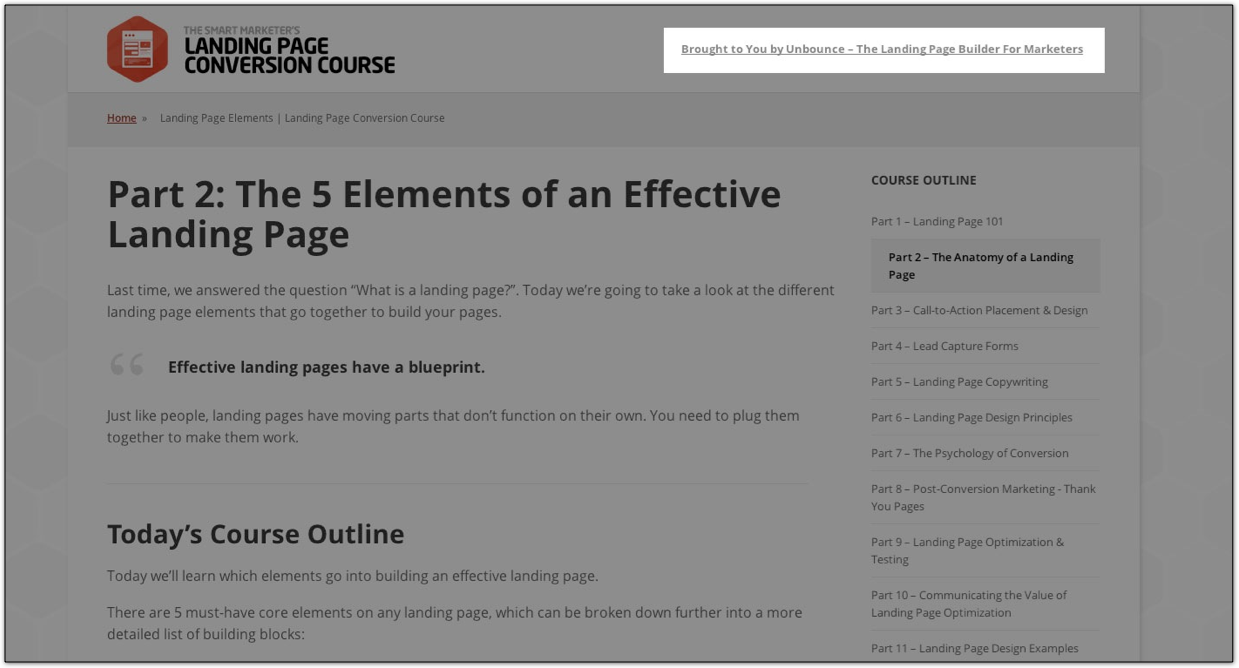Image resolution: width=1239 pixels, height=668 pixels.
Task: Open Part 10 – Communicating the Value of Optimization
Action: pos(968,603)
